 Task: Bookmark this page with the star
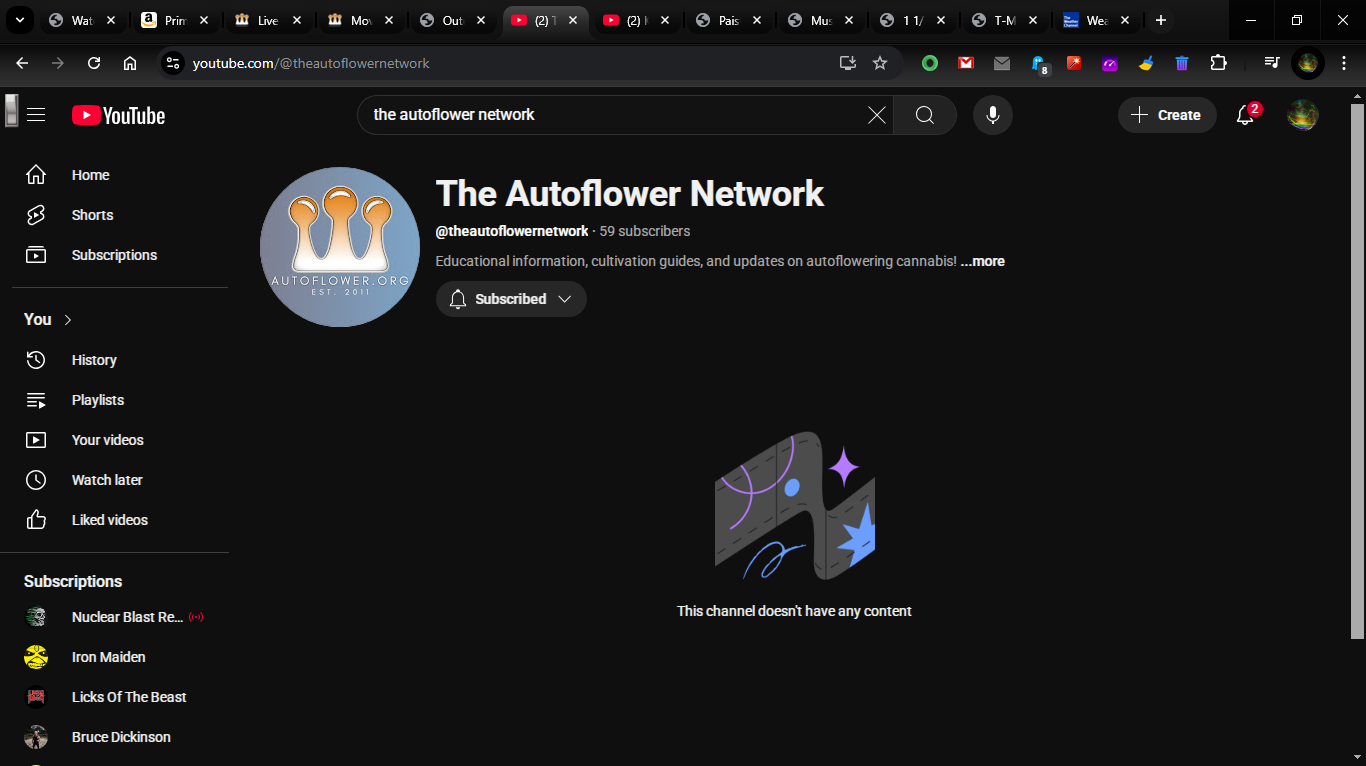tap(880, 63)
